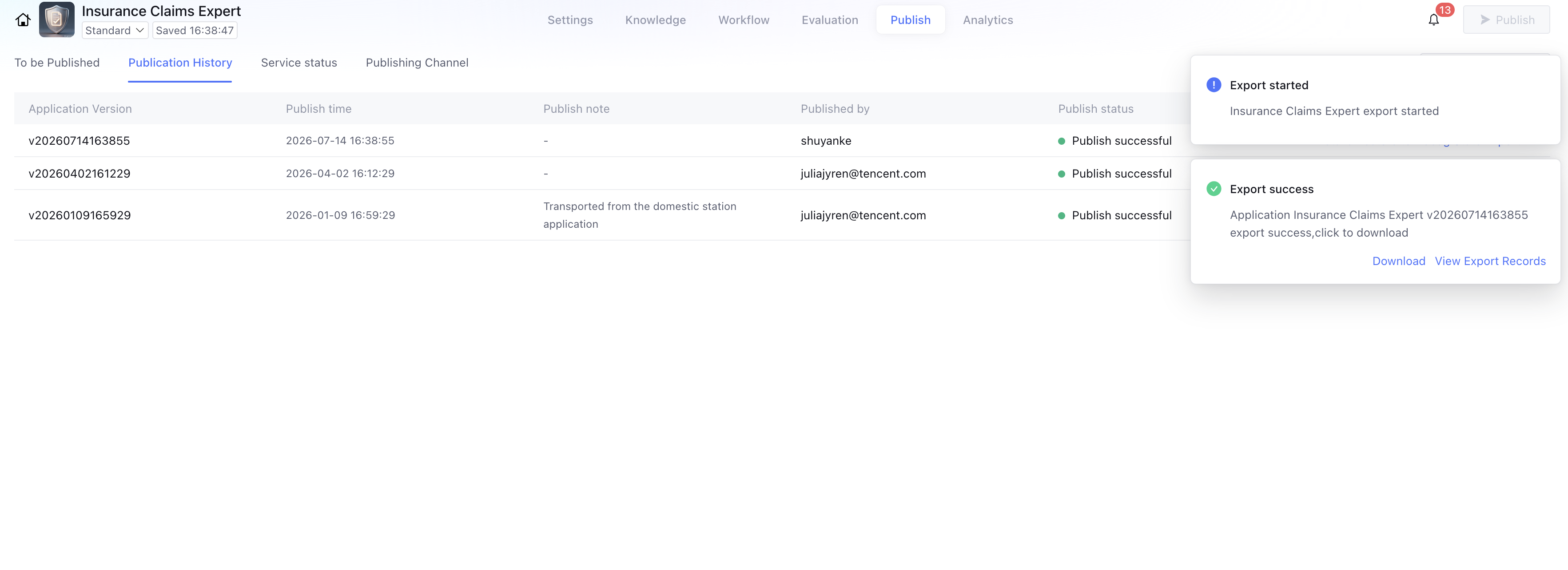
Task: Select the Publication History sub-tab
Action: (180, 63)
